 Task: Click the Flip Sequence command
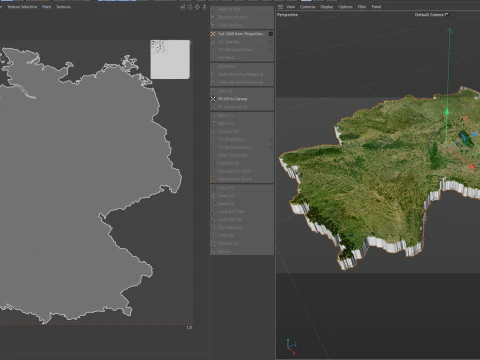[x=230, y=228]
